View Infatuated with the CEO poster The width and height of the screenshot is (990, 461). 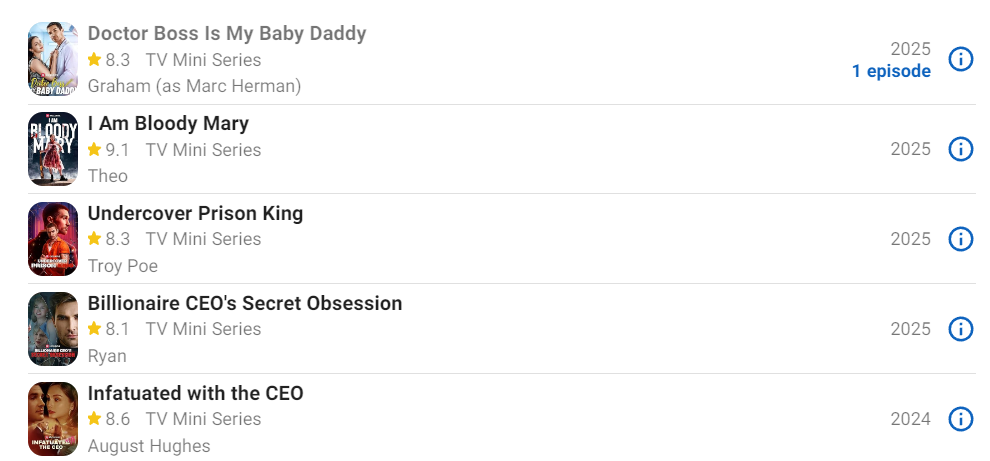(x=53, y=419)
